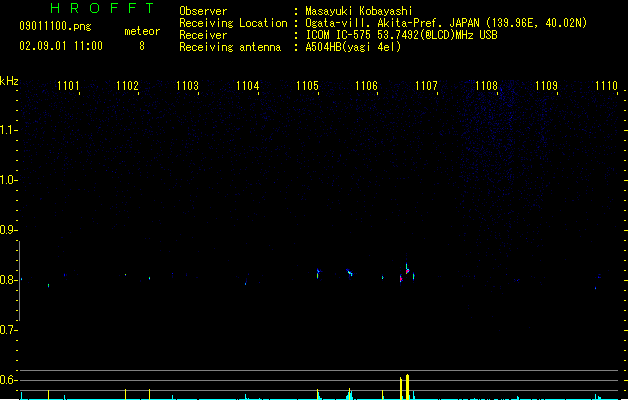Click the 0.9 frequency axis label
This screenshot has height=400, width=629.
[x=8, y=230]
